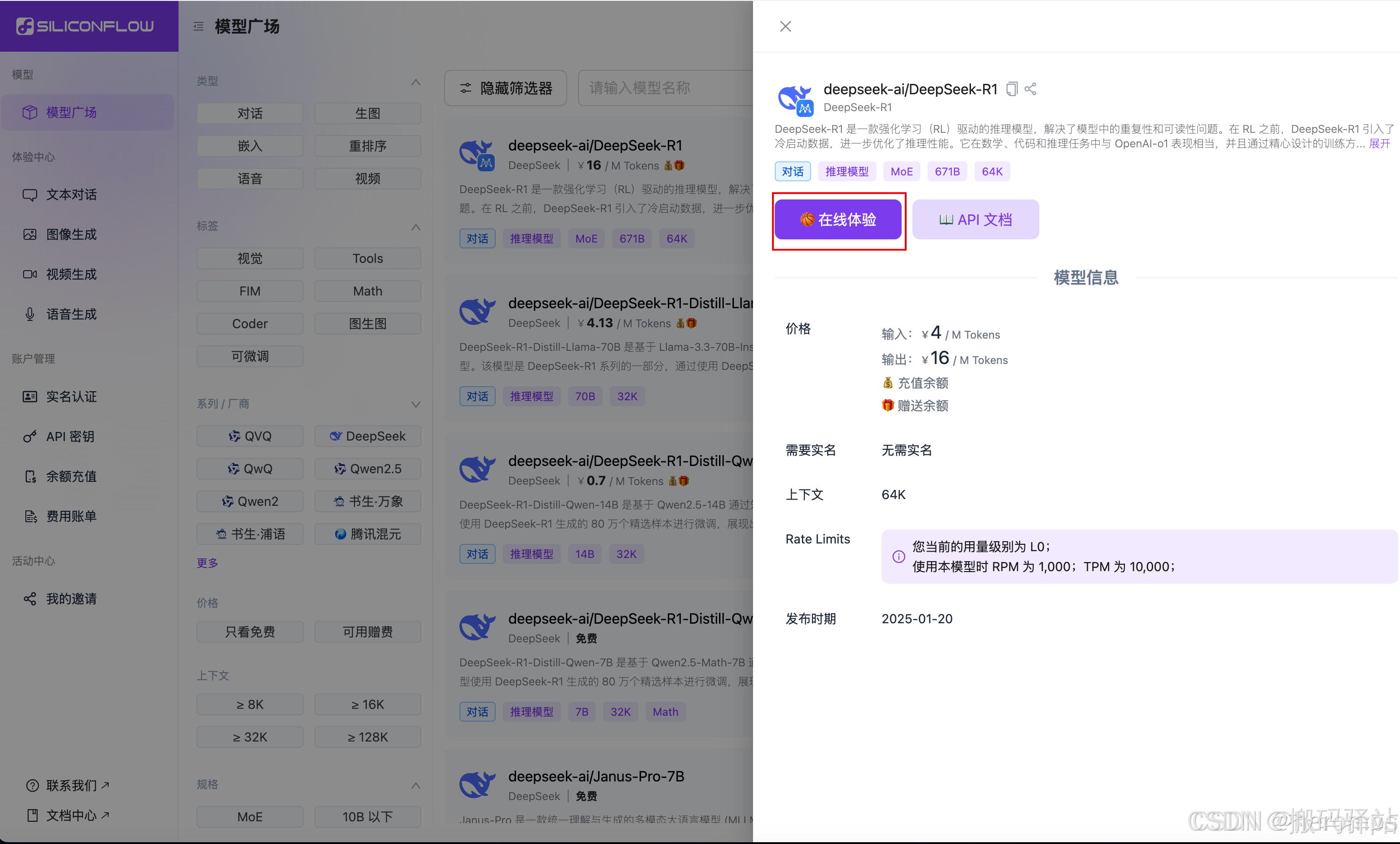Viewport: 1400px width, 844px height.
Task: Open 图像生成 in the sidebar
Action: click(x=71, y=234)
